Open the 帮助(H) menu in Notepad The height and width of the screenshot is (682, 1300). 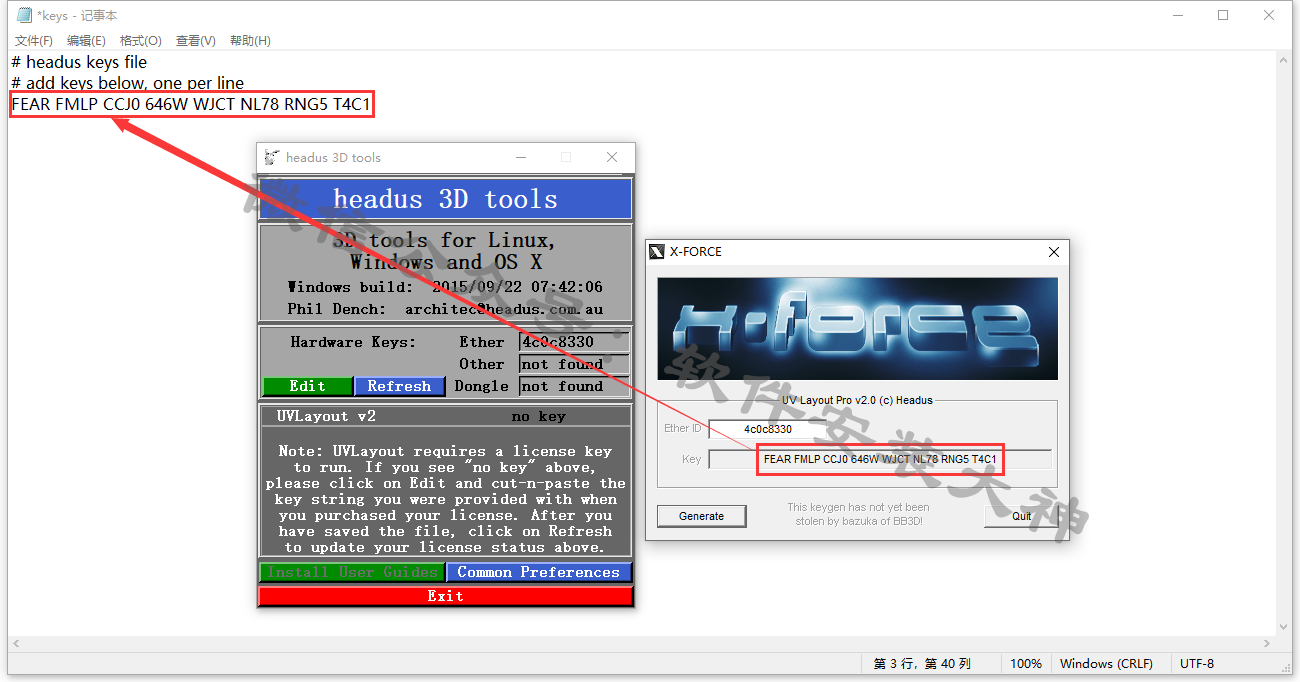[250, 41]
